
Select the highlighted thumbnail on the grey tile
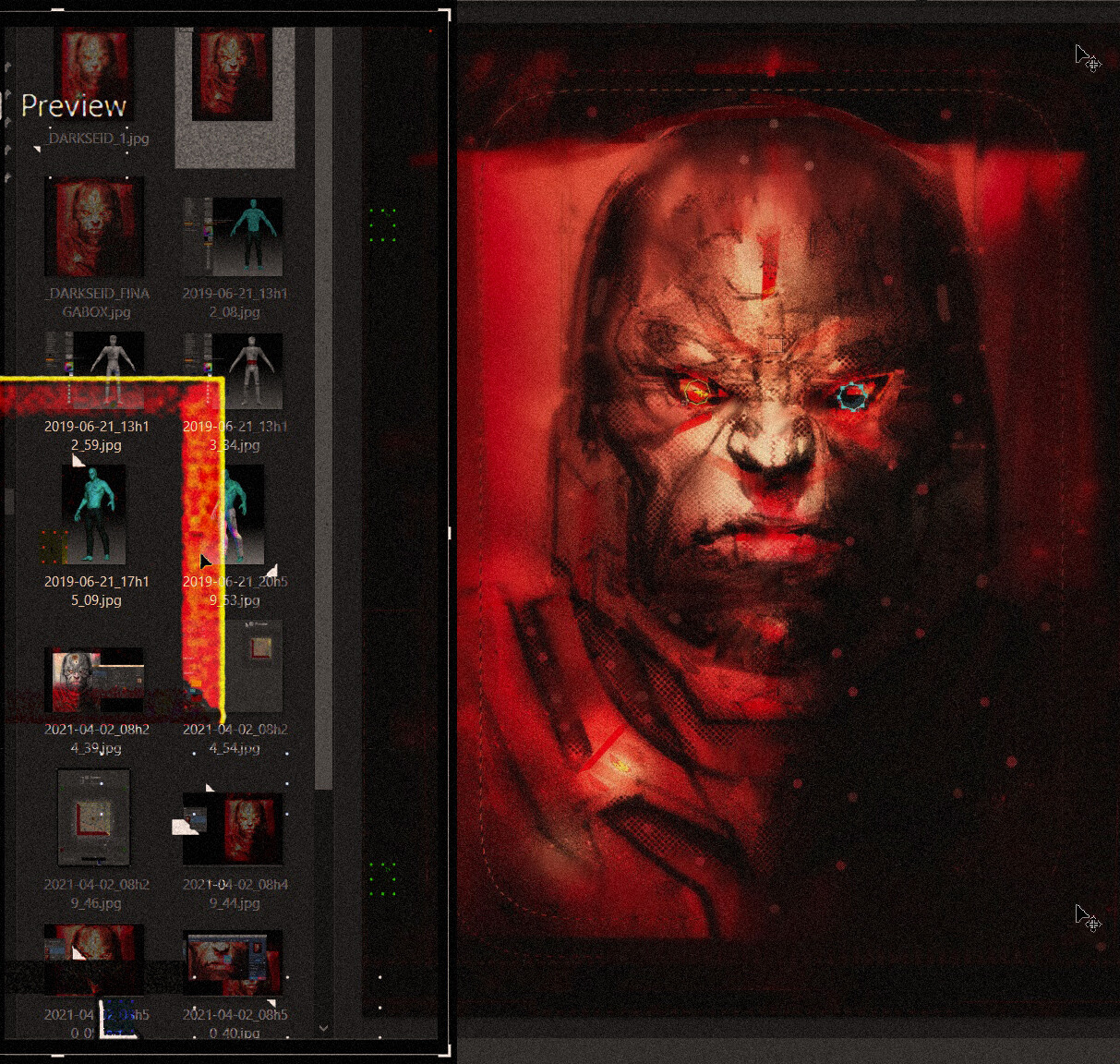[x=232, y=74]
